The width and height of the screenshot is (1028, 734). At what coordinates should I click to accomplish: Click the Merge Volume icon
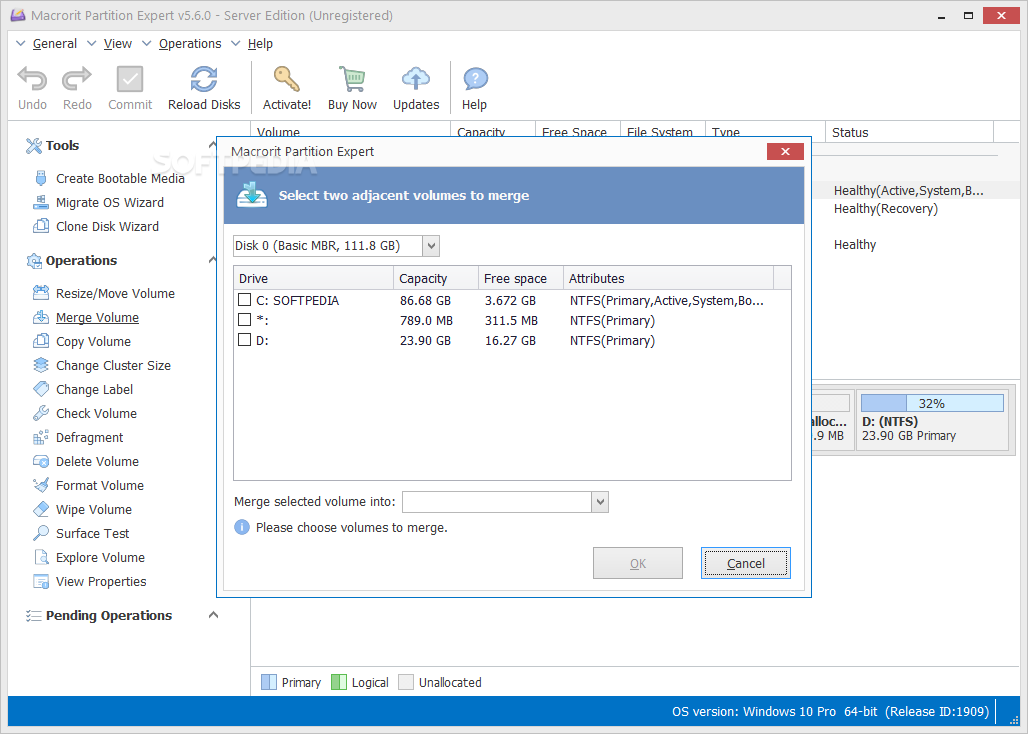[x=41, y=317]
